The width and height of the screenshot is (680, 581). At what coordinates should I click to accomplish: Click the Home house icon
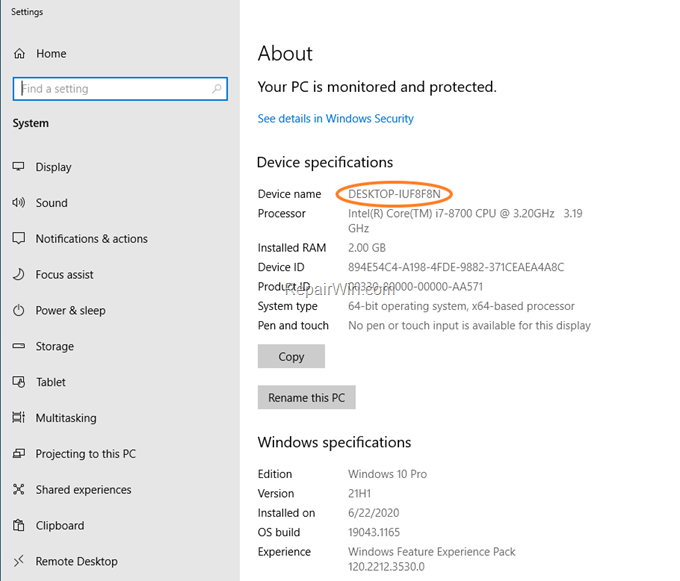click(20, 53)
